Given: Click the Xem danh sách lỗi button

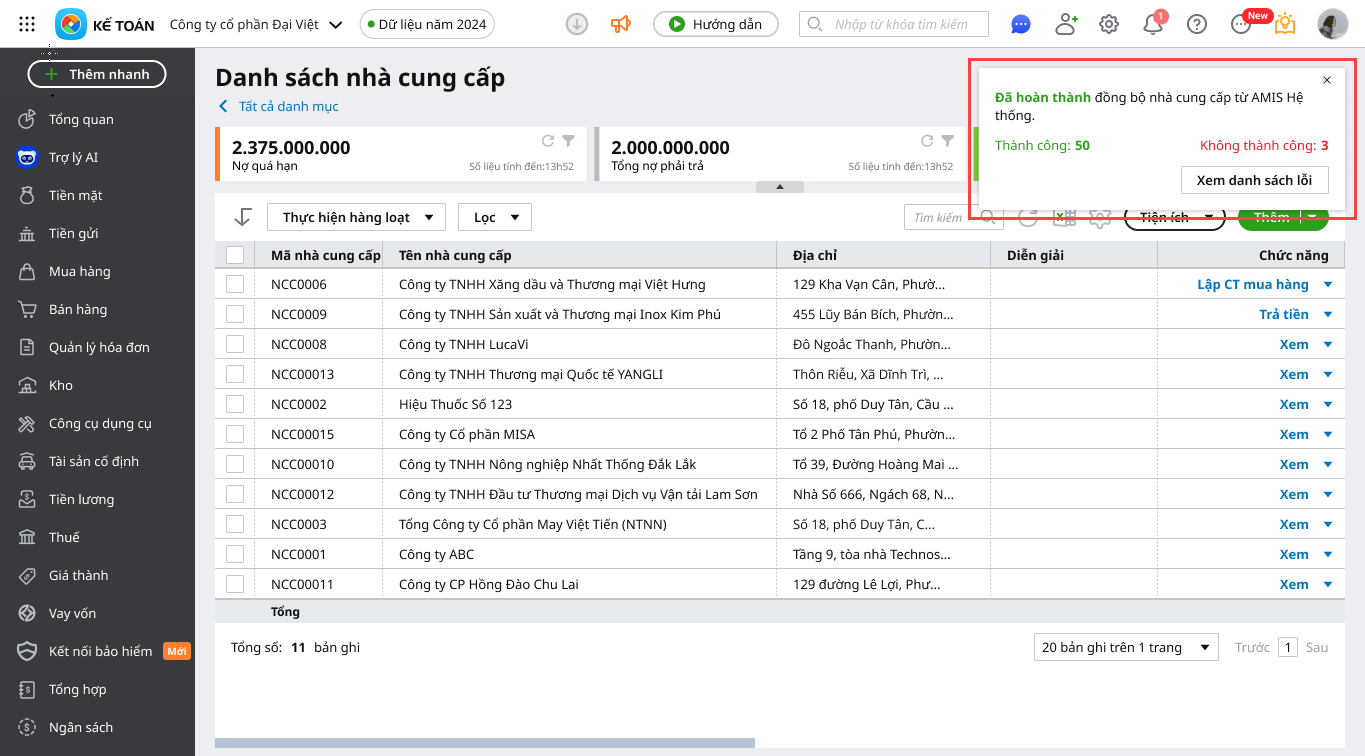Looking at the screenshot, I should (1254, 180).
